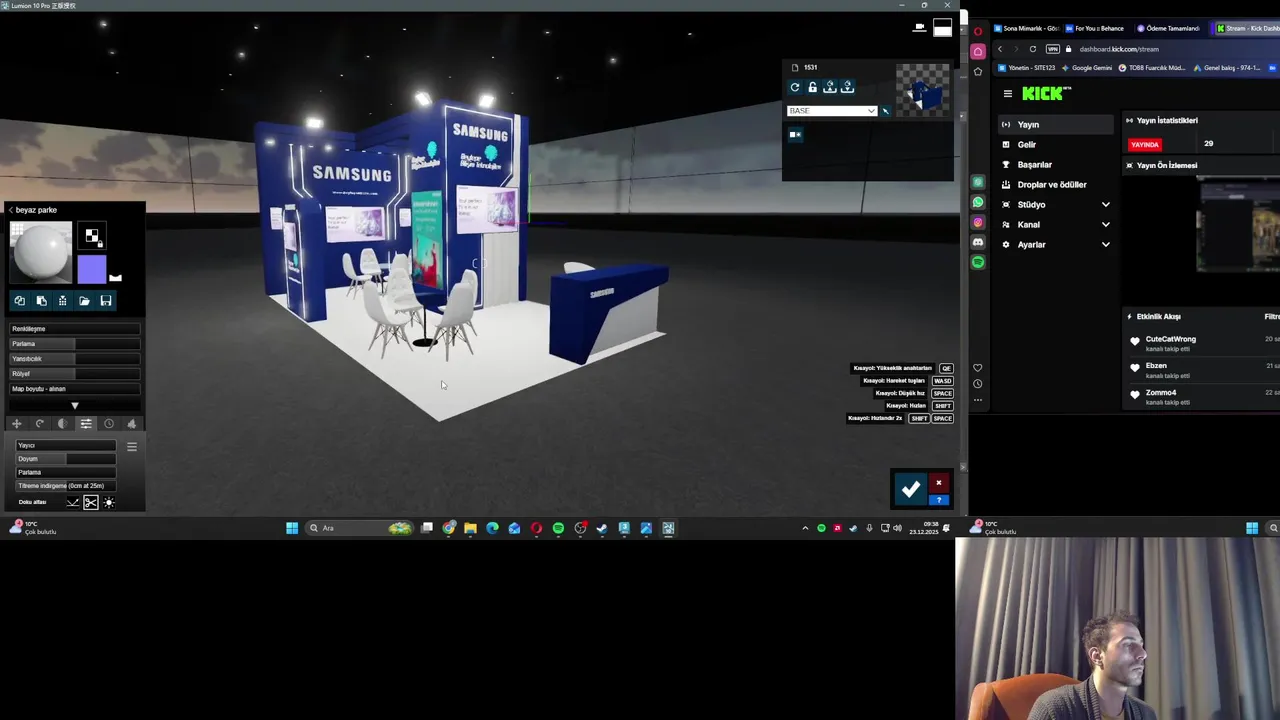This screenshot has width=1280, height=720.
Task: Adjust Titreme indirgeme slider
Action: (66, 485)
